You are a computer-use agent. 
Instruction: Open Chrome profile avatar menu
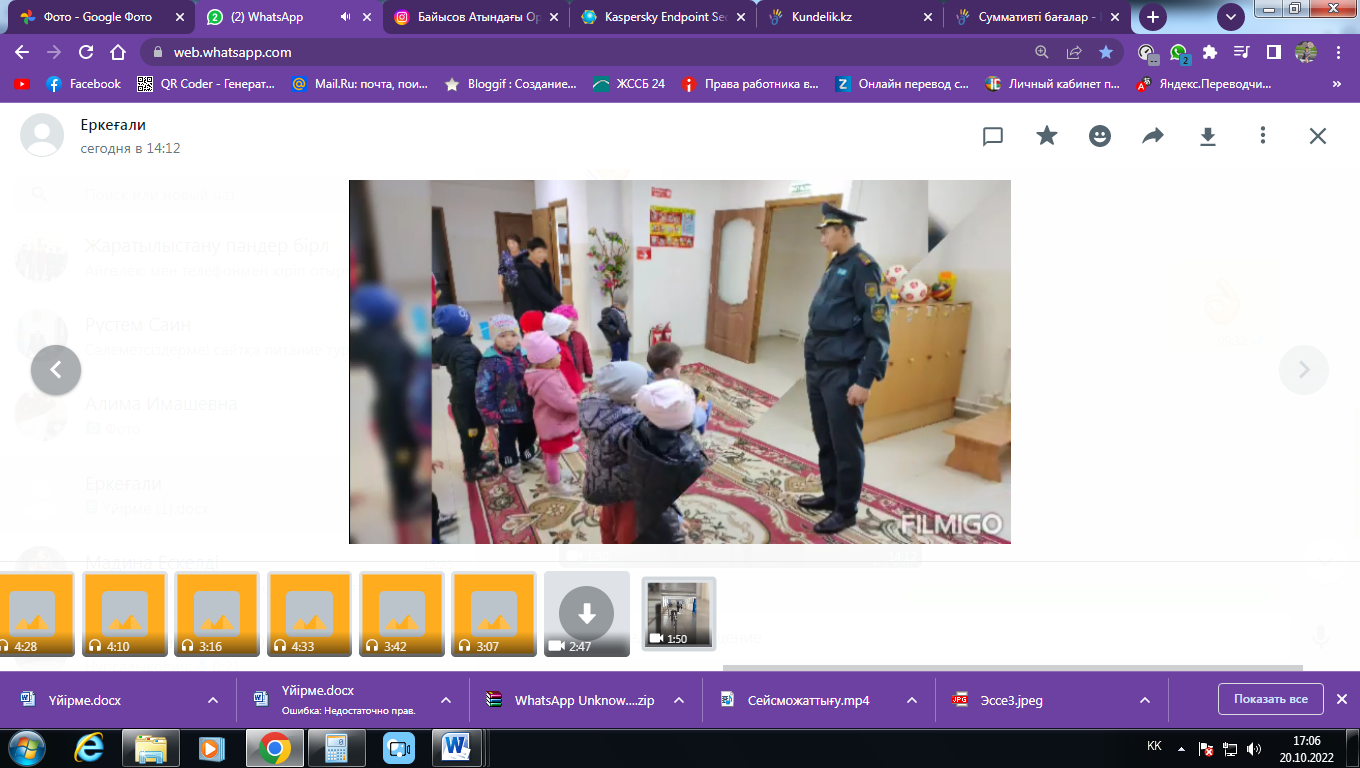1306,52
